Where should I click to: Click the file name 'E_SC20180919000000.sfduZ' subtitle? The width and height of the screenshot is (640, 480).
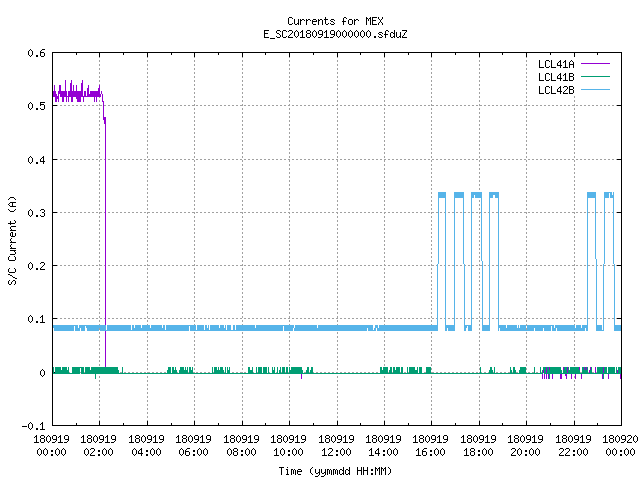(335, 34)
